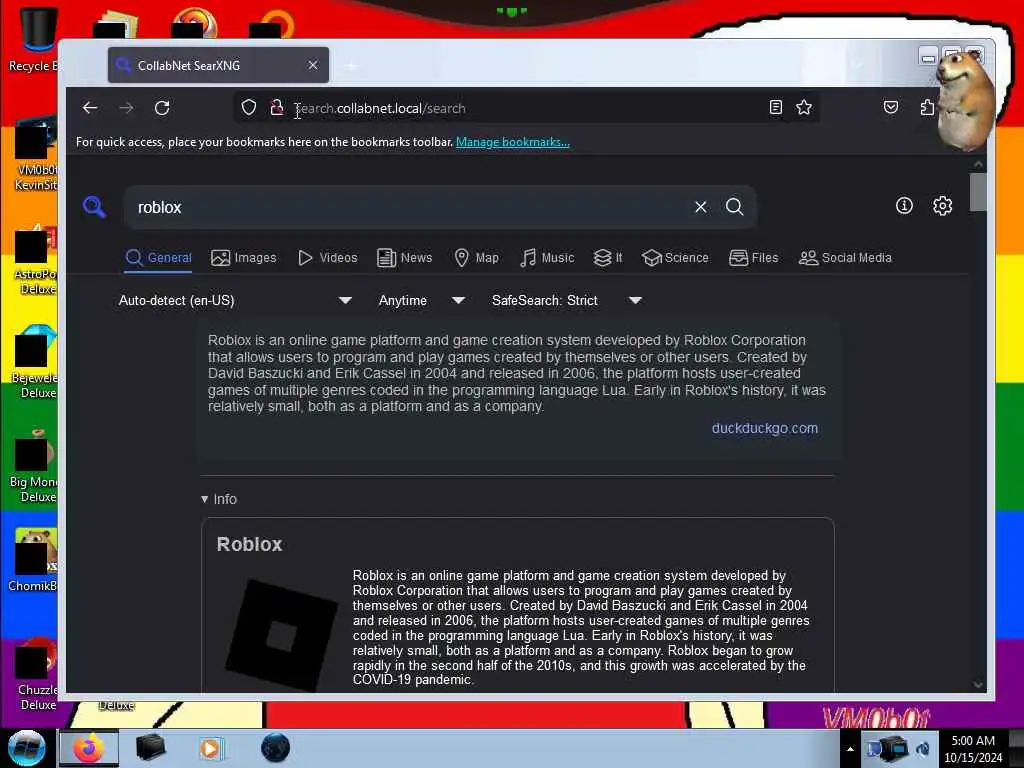Select the General search category
Image resolution: width=1024 pixels, height=768 pixels.
tap(159, 257)
